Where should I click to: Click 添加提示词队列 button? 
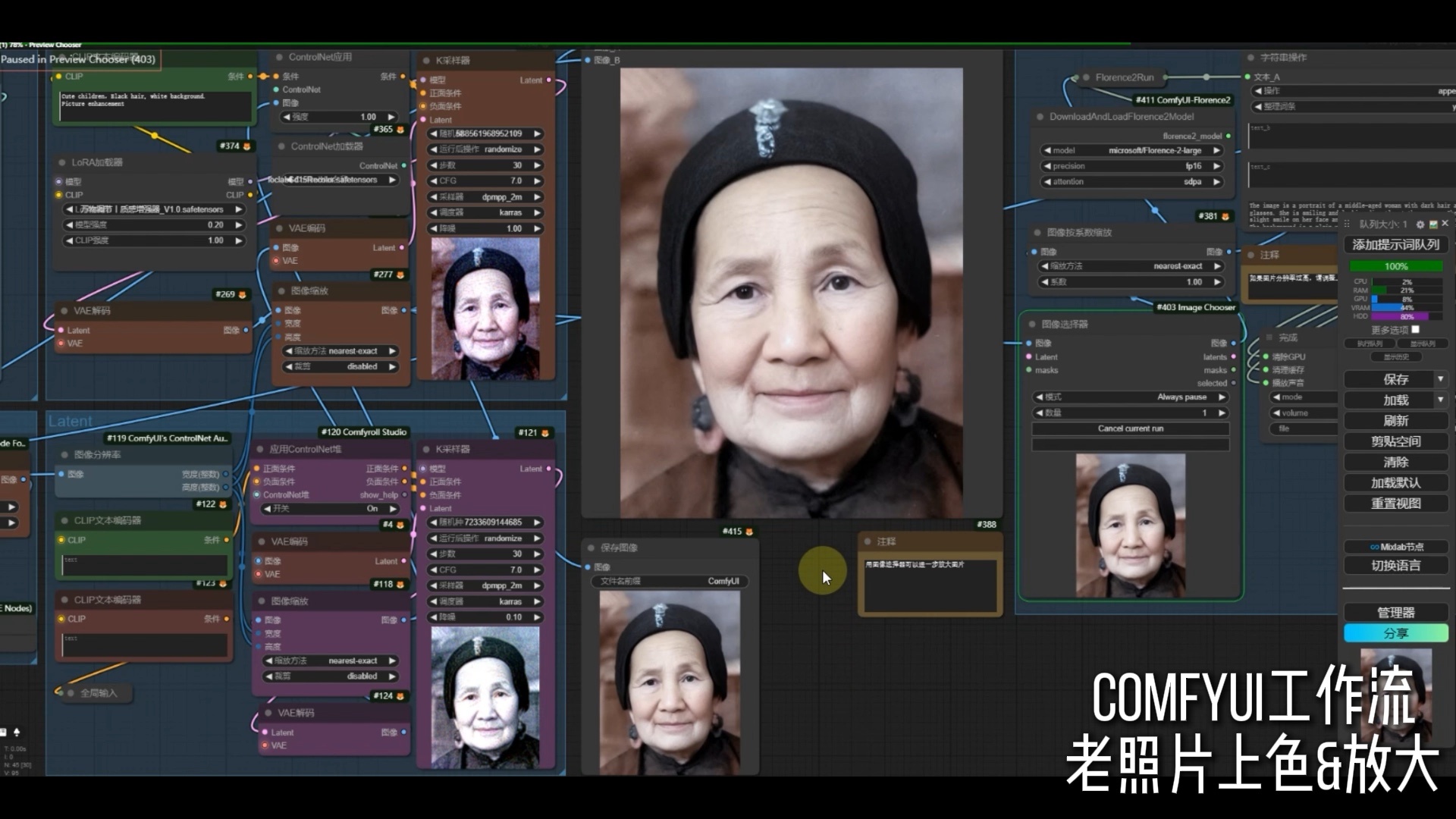[1395, 245]
